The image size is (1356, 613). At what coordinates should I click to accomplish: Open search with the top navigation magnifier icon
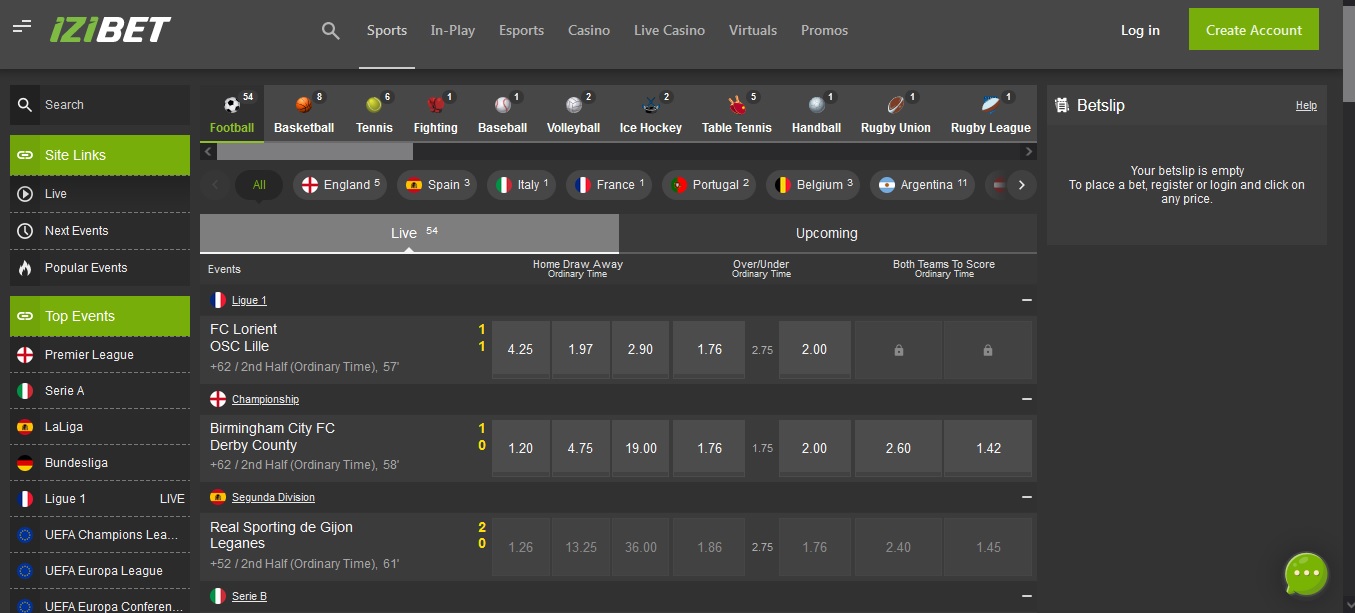(x=331, y=31)
